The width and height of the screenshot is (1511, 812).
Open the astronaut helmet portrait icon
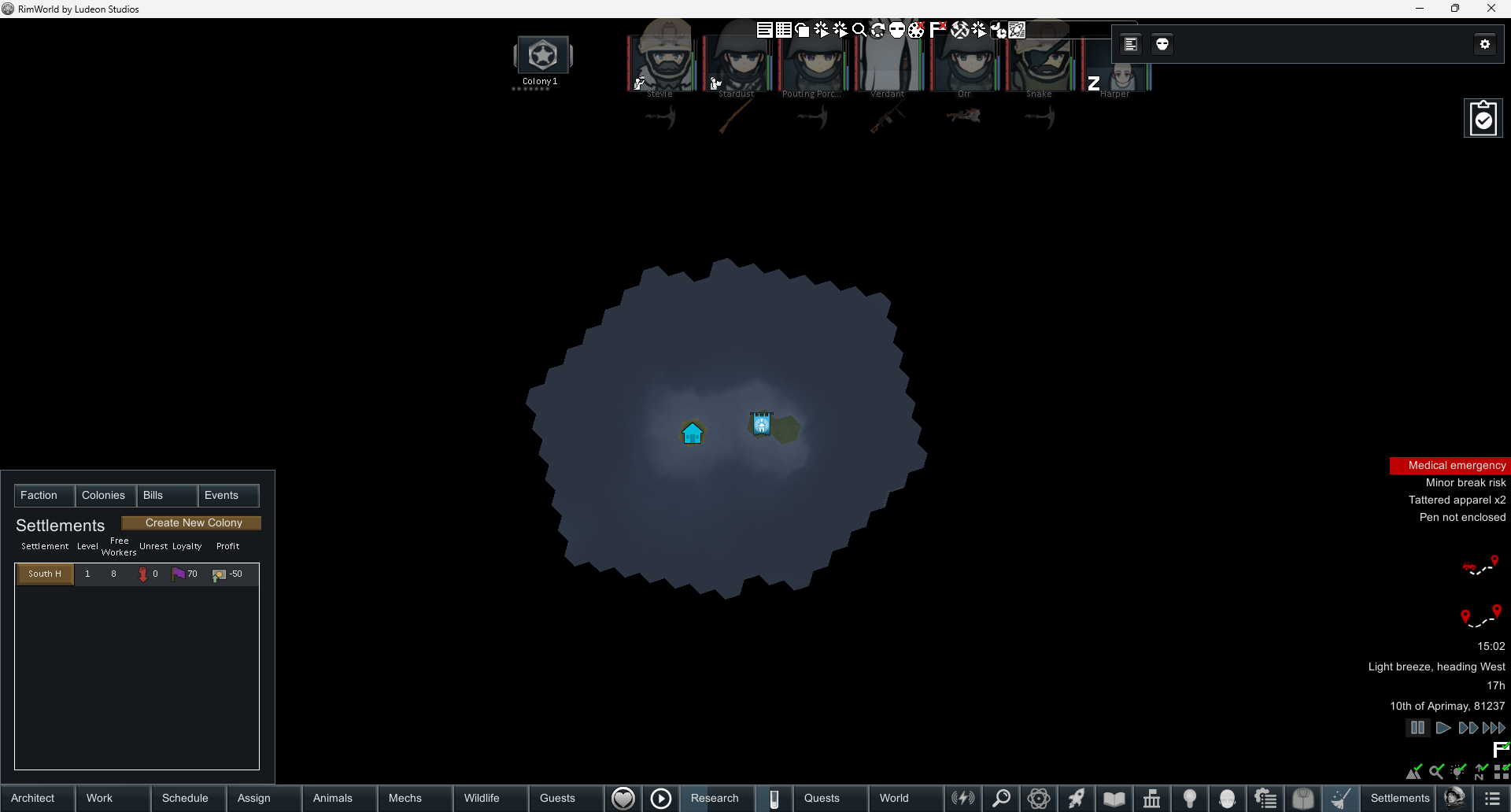coord(1454,798)
